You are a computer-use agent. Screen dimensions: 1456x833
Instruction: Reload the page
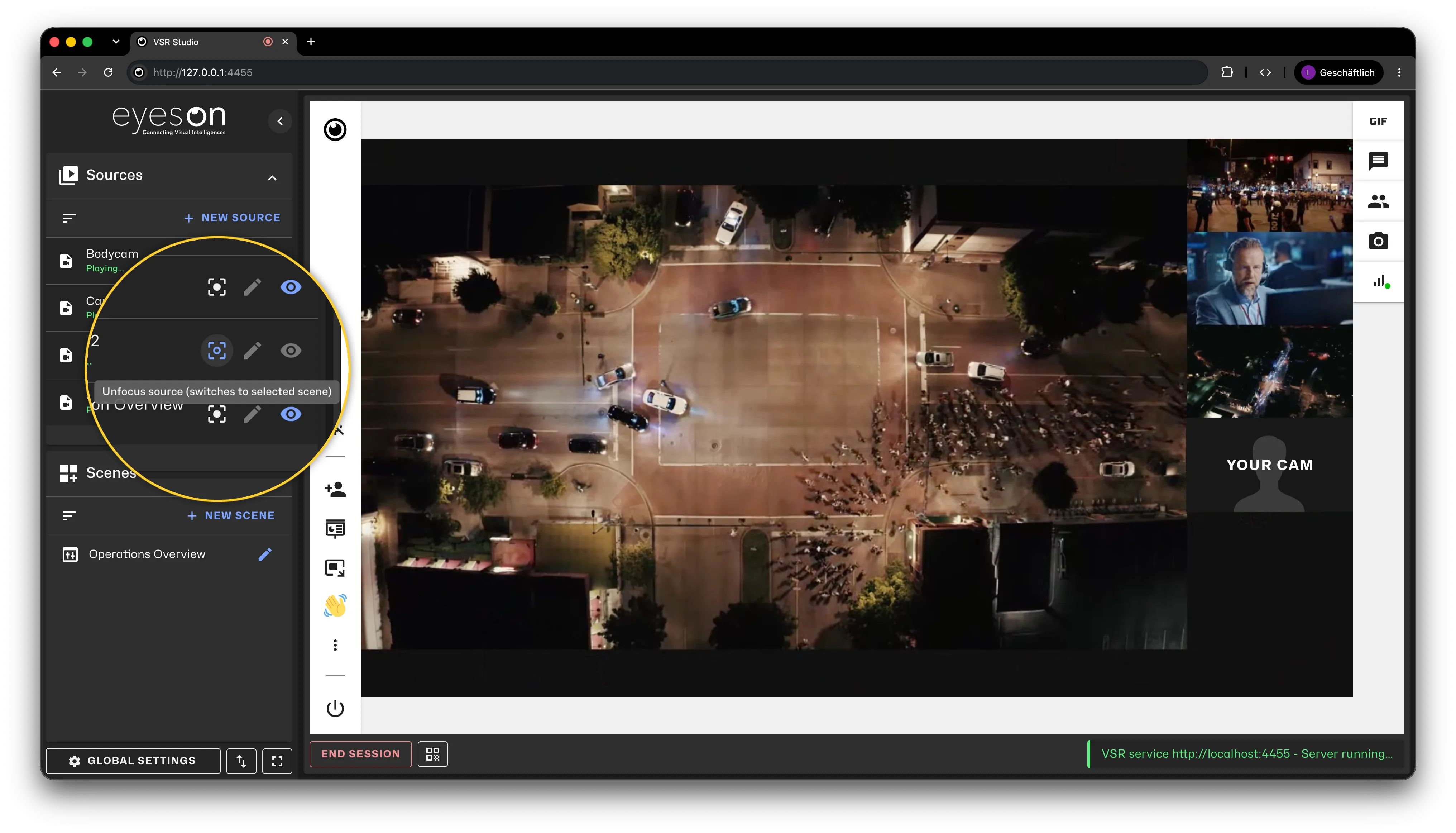108,73
